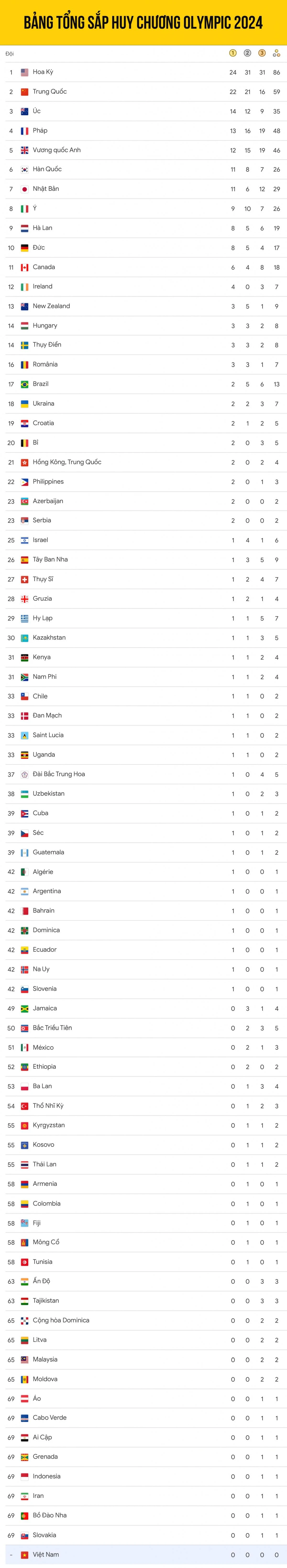Click the total medals column icon
Screen dimensions: 287x1568
click(277, 54)
